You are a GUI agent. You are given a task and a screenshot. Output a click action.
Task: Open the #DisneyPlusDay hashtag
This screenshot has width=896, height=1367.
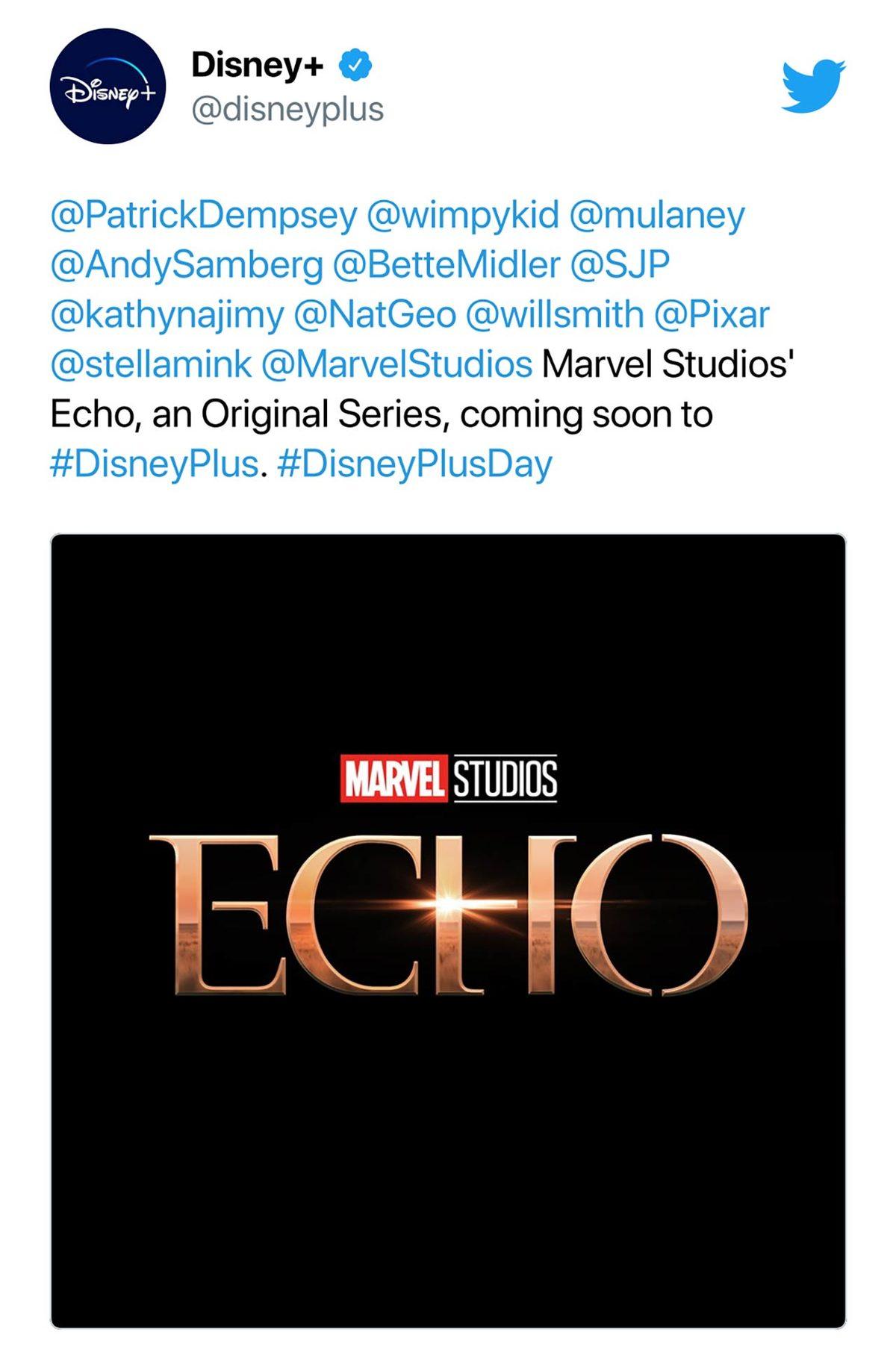coord(414,464)
